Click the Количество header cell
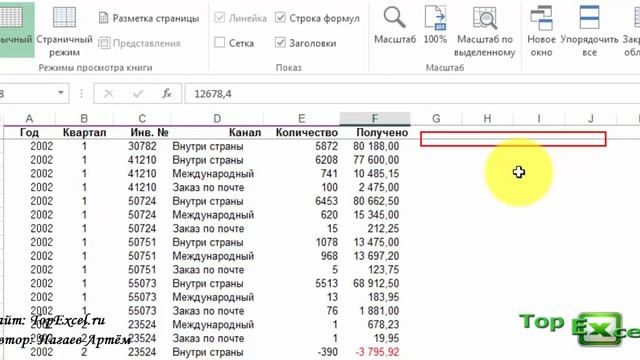640x360 pixels. coord(302,133)
